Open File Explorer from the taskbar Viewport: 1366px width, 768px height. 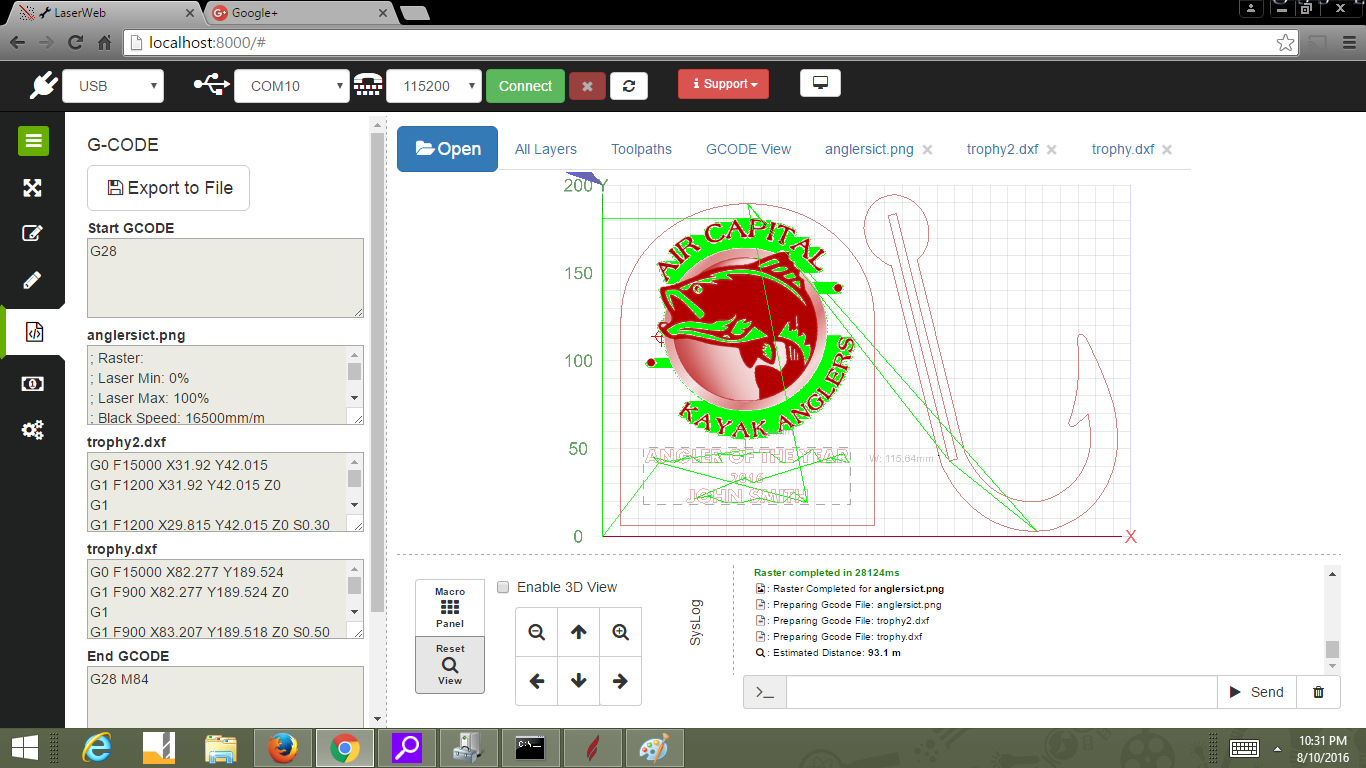click(x=221, y=747)
